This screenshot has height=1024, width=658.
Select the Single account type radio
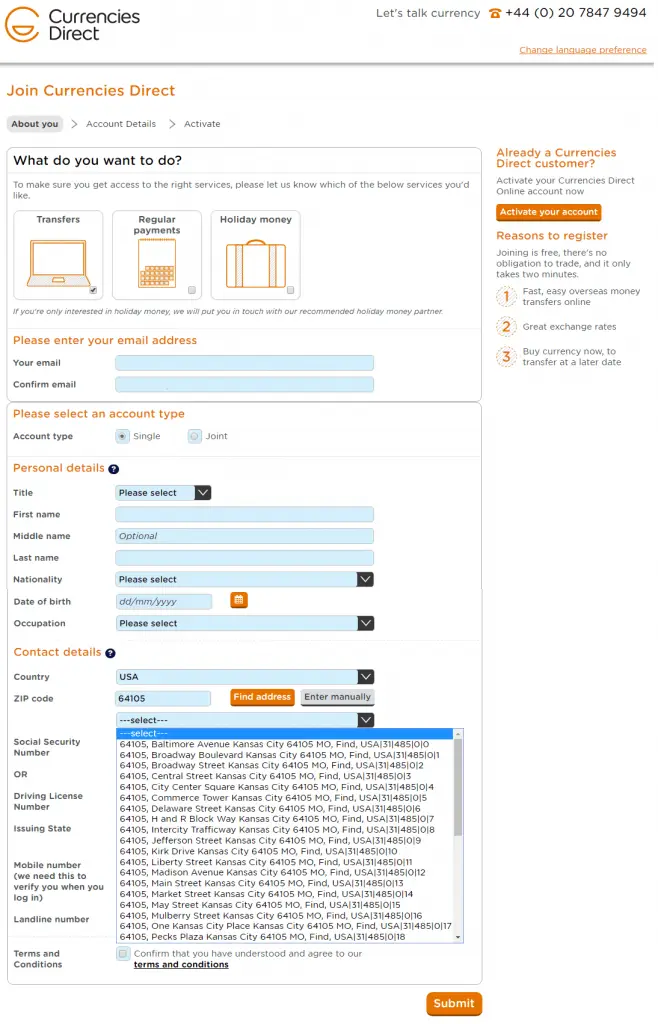point(122,436)
